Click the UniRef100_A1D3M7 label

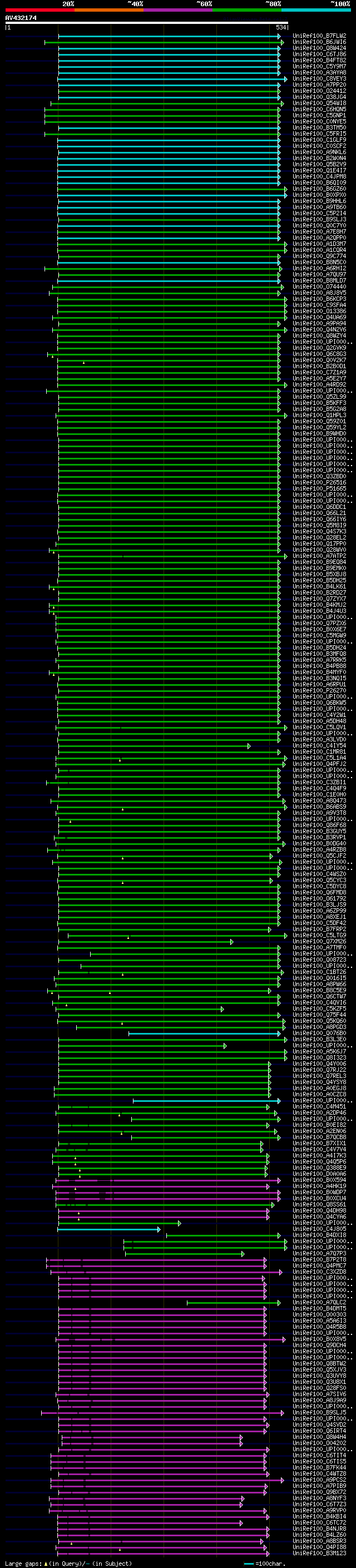click(x=319, y=244)
